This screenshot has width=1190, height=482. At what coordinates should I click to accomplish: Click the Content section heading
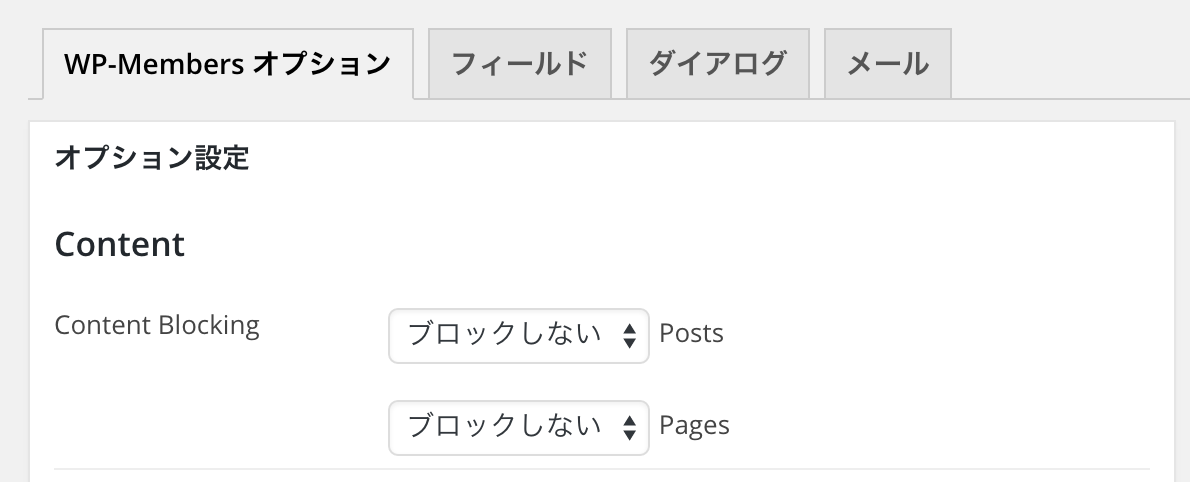[x=120, y=244]
